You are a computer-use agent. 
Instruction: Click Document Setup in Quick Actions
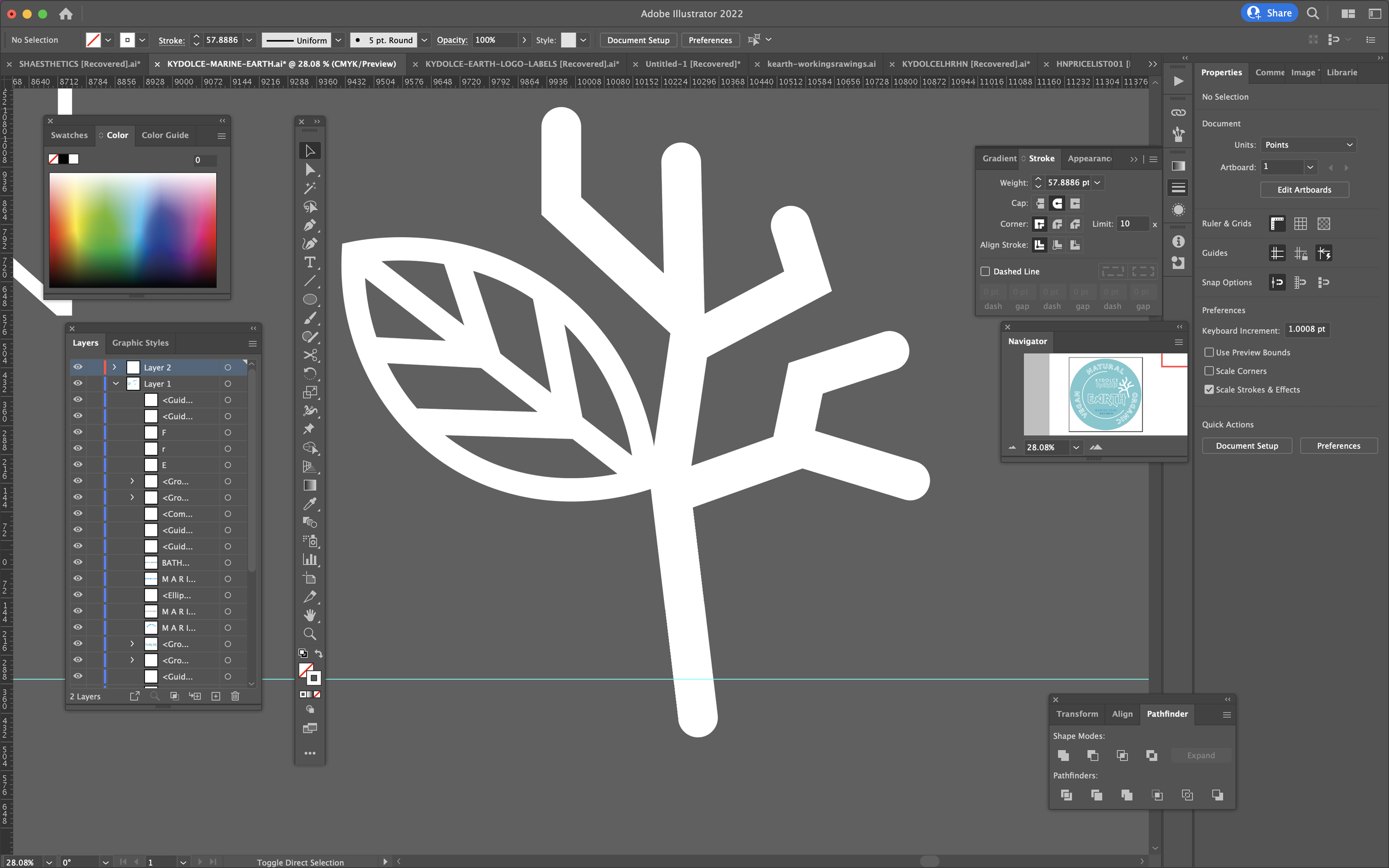1247,446
